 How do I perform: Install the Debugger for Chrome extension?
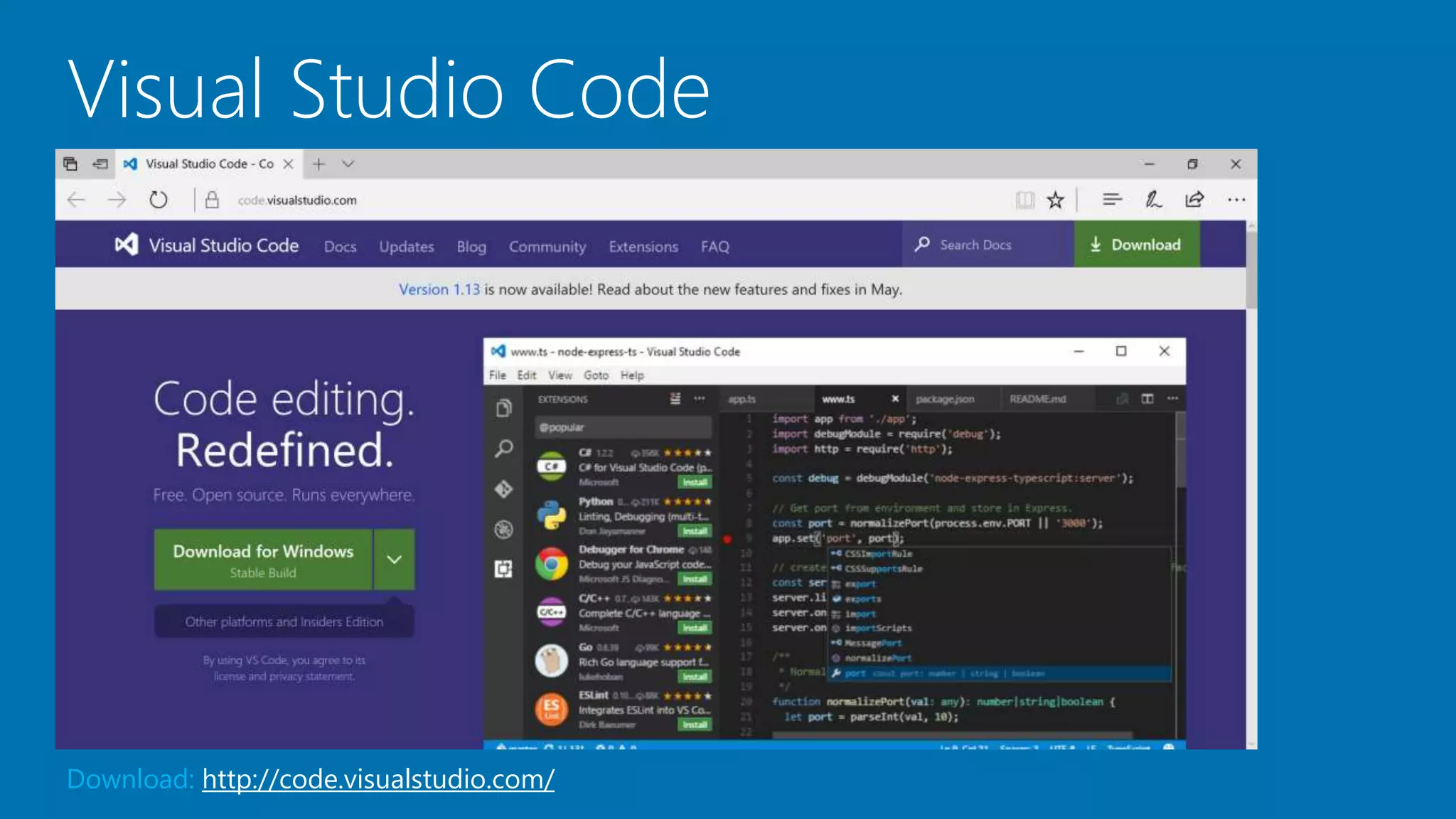[x=695, y=579]
